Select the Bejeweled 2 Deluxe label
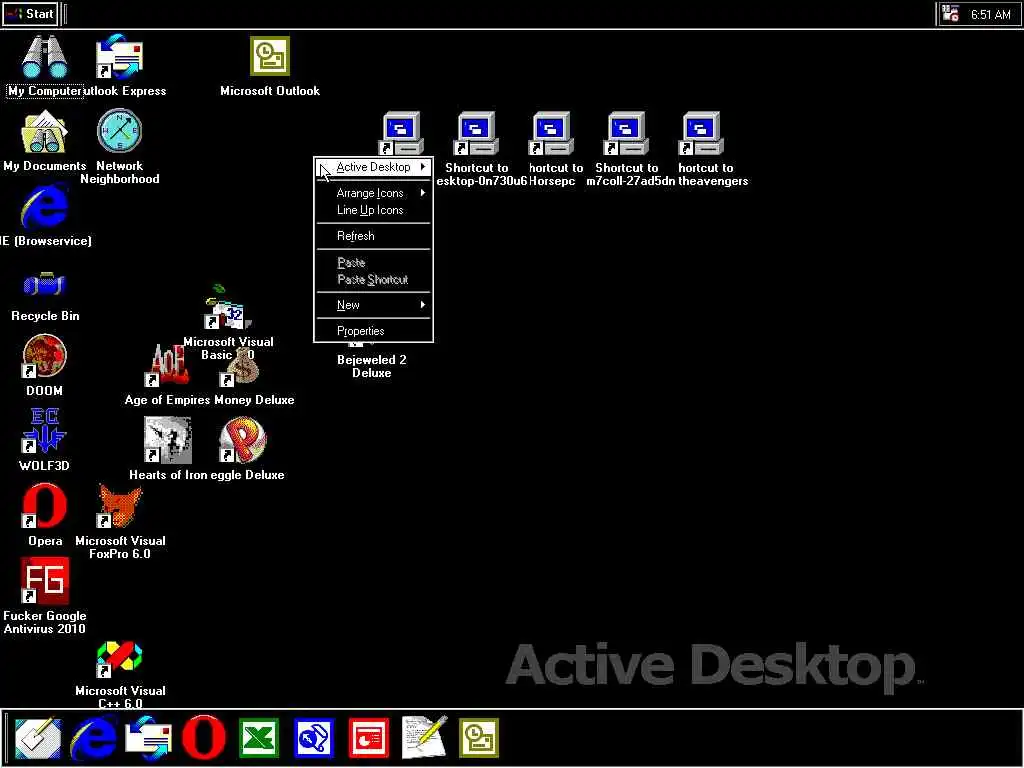1024x768 pixels. click(372, 366)
